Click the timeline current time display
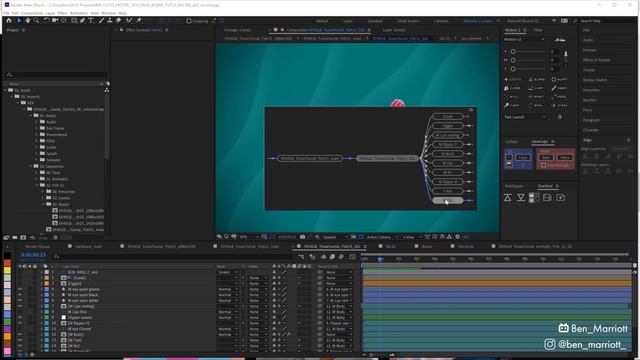640x360 pixels. 33,255
